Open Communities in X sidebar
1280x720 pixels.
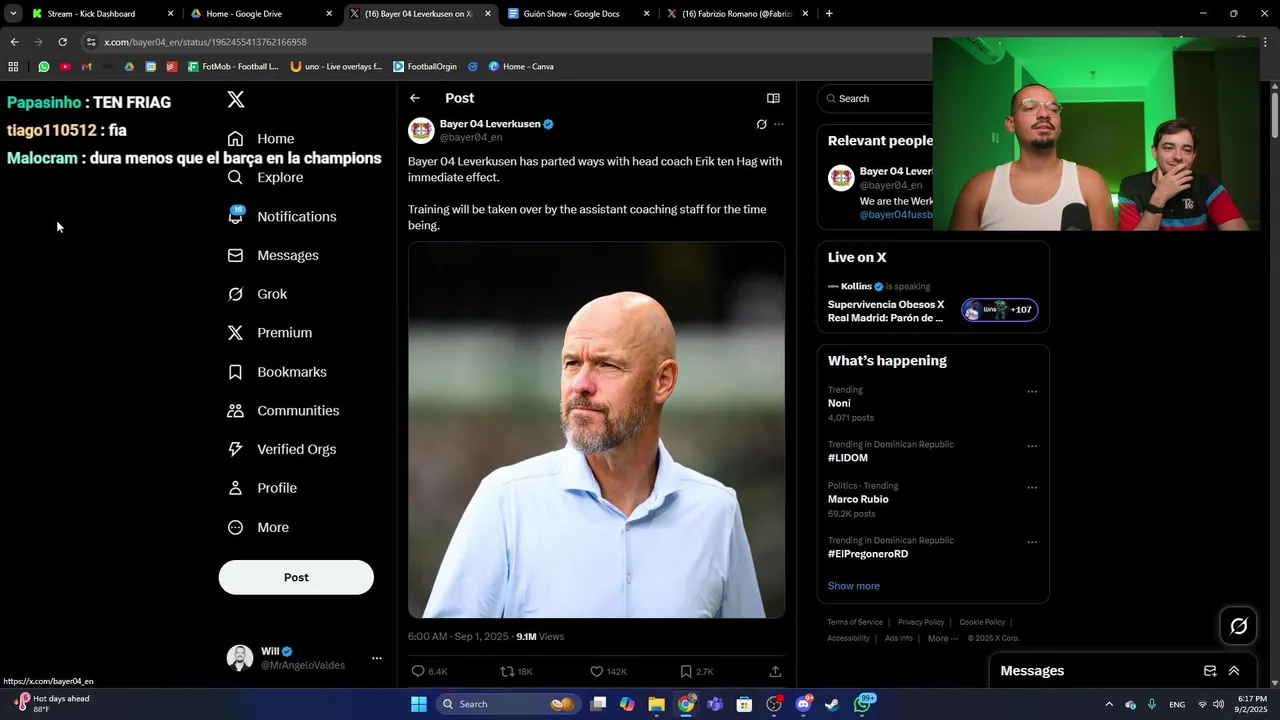(x=283, y=411)
